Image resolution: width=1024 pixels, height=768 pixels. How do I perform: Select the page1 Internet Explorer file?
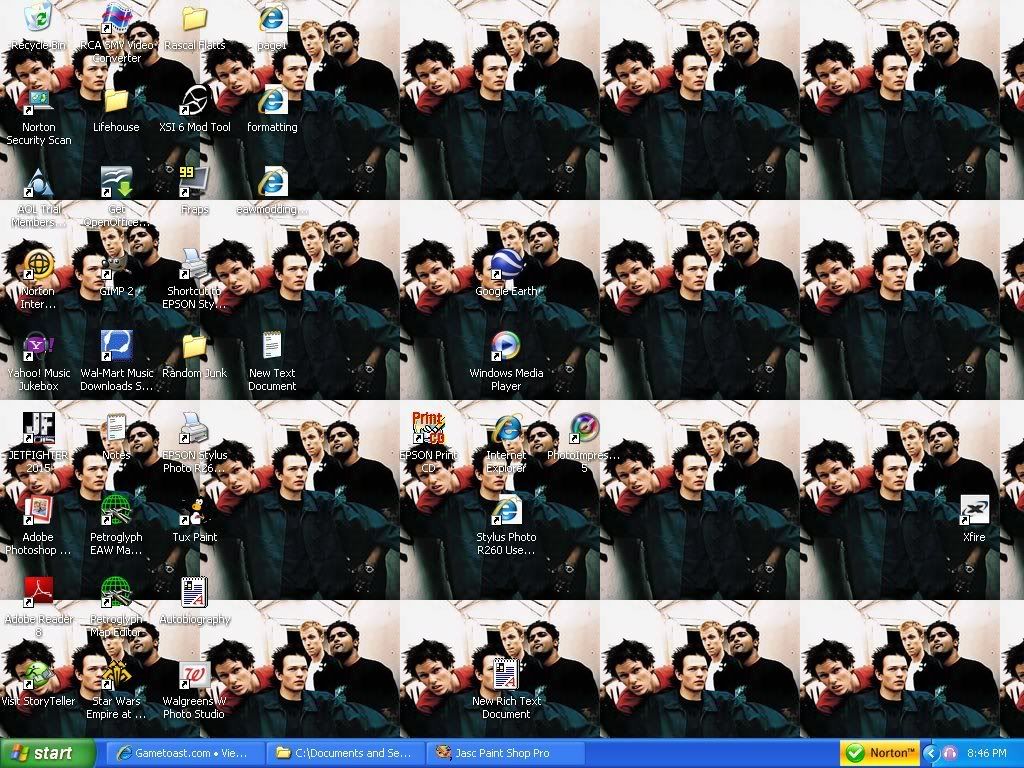272,18
